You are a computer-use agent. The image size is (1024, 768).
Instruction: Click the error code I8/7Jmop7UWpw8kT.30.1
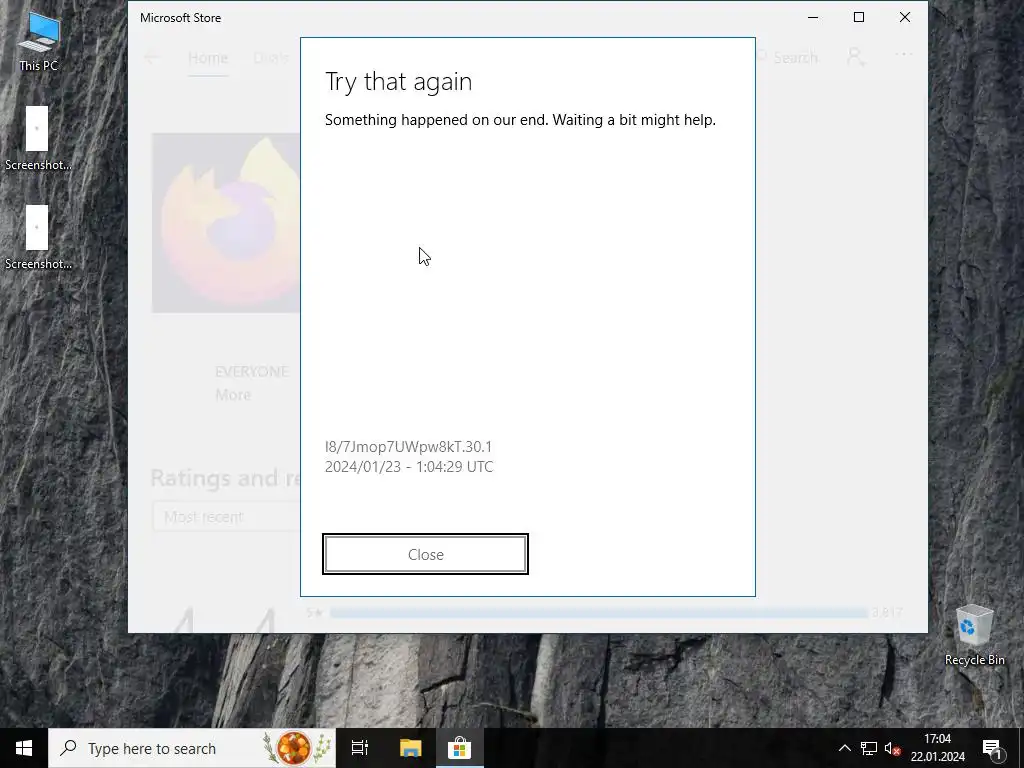[408, 447]
